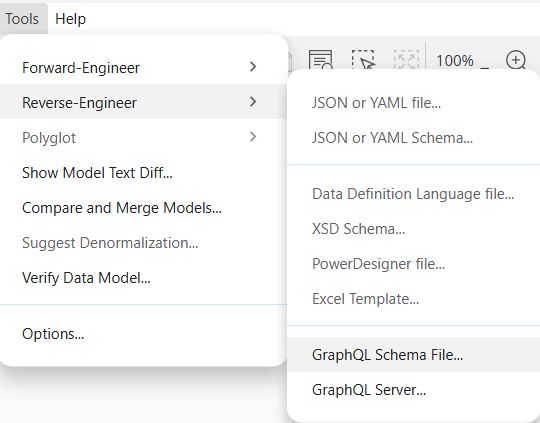Viewport: 540px width, 423px height.
Task: Select JSON or YAML Schema import
Action: [x=413, y=138]
